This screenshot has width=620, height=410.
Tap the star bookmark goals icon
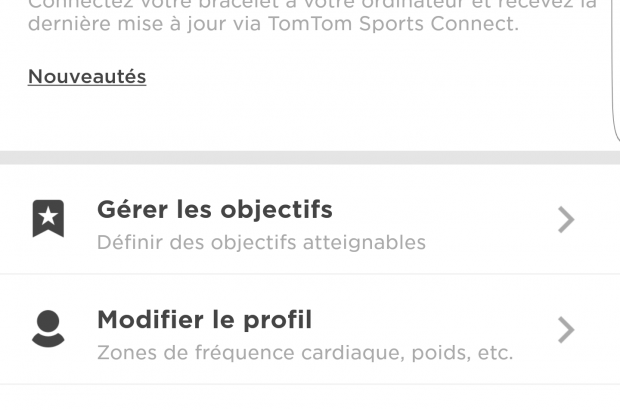click(48, 219)
